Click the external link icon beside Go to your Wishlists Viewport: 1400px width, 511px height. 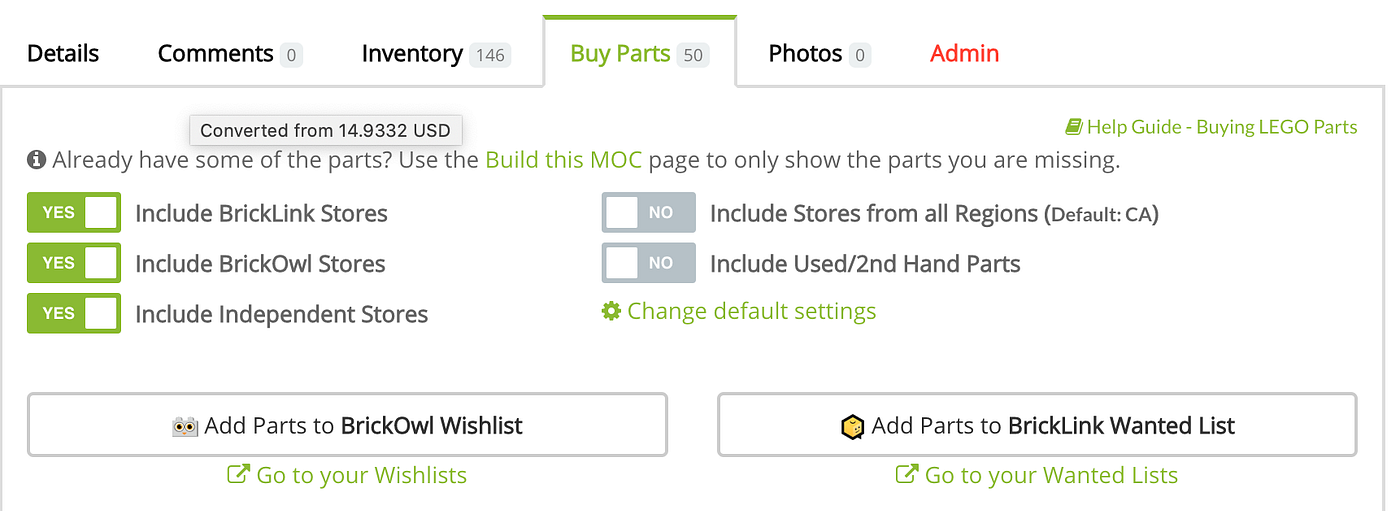tap(238, 474)
